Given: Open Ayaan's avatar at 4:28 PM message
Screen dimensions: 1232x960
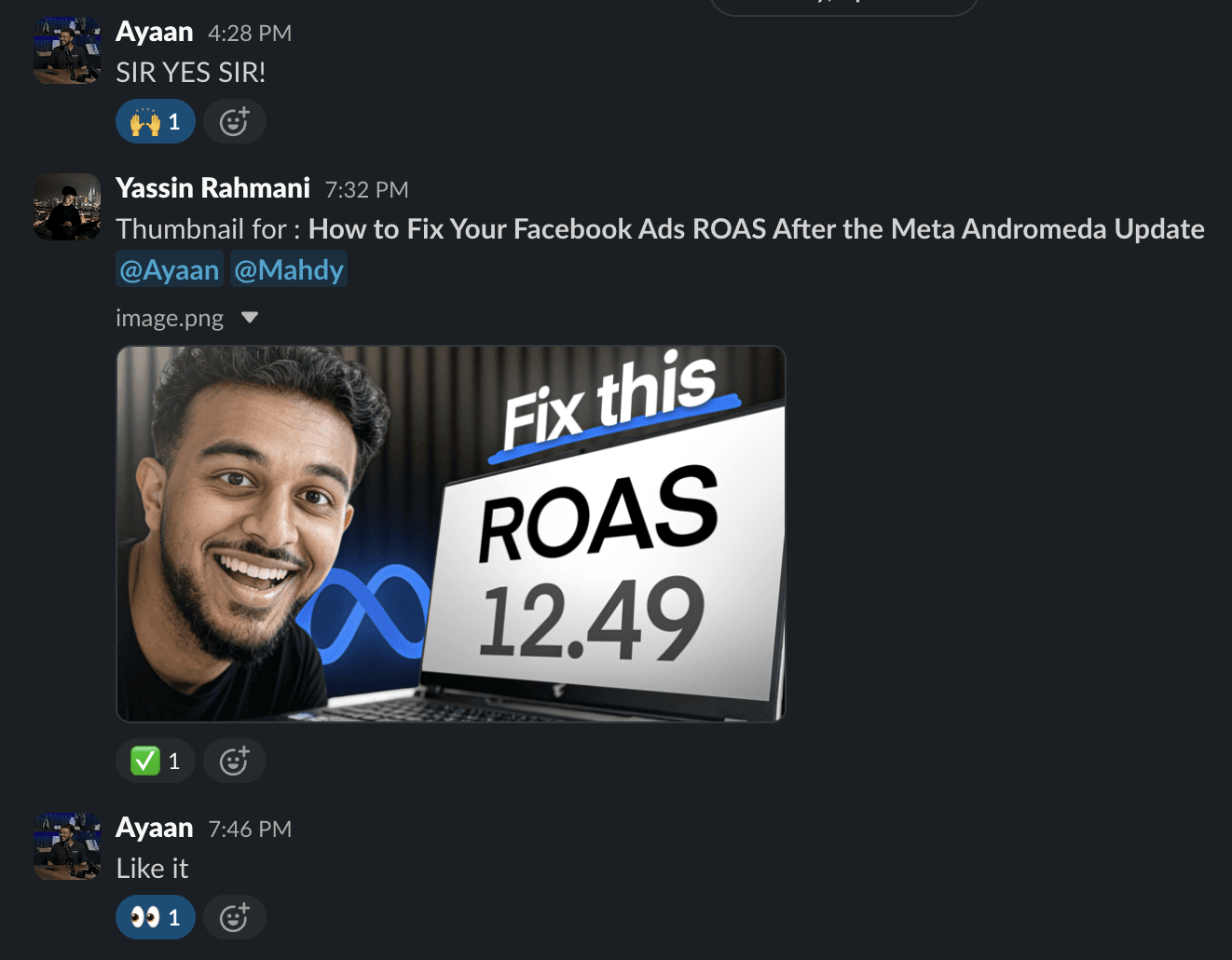Looking at the screenshot, I should 67,50.
